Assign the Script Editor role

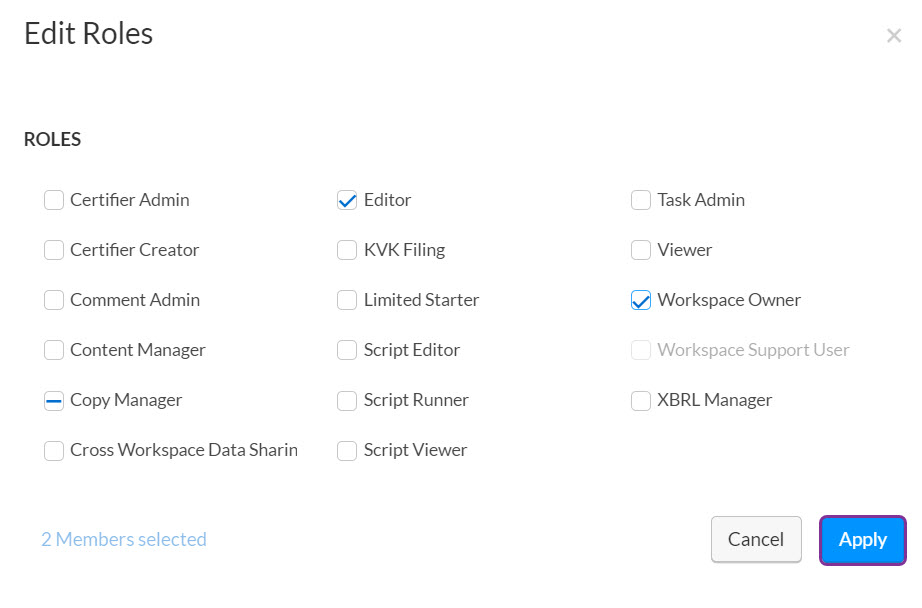click(347, 350)
